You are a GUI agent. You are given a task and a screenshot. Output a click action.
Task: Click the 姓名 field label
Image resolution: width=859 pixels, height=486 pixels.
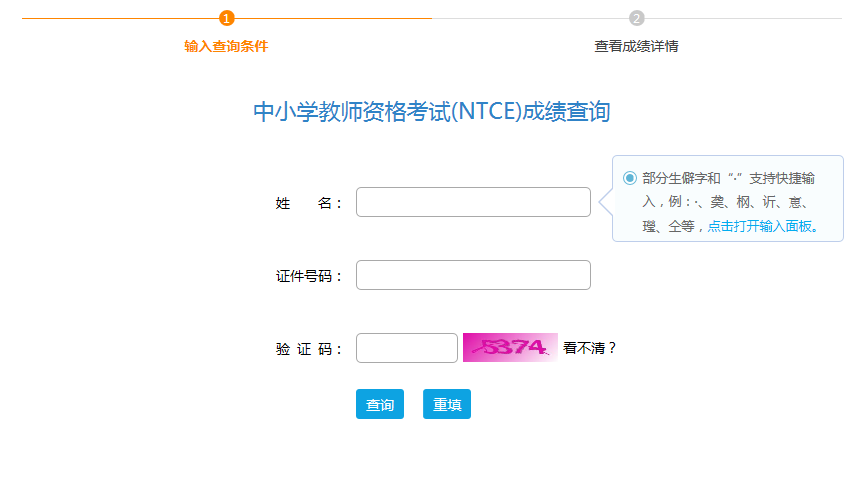tap(308, 203)
